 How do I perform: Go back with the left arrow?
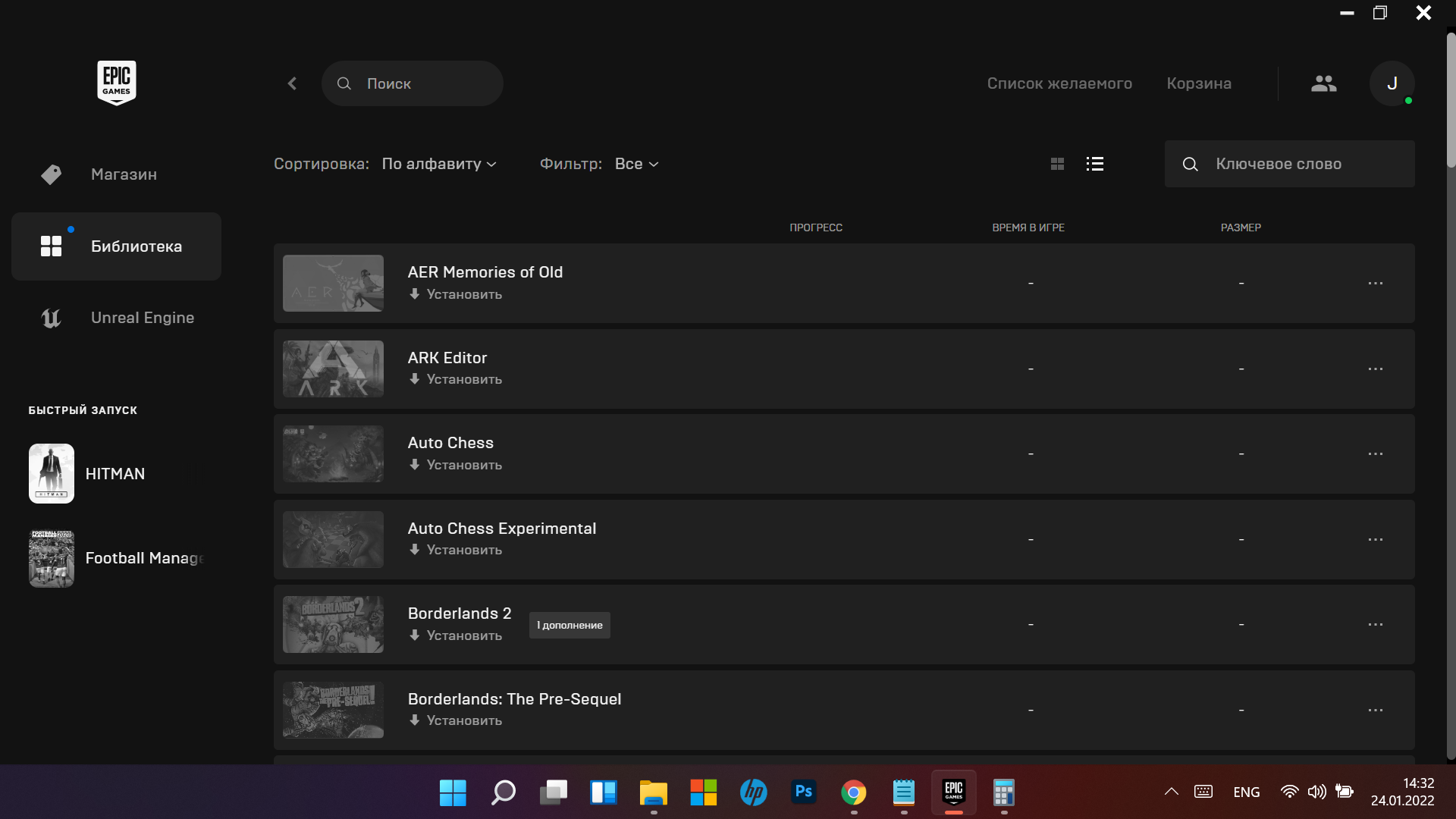point(293,83)
